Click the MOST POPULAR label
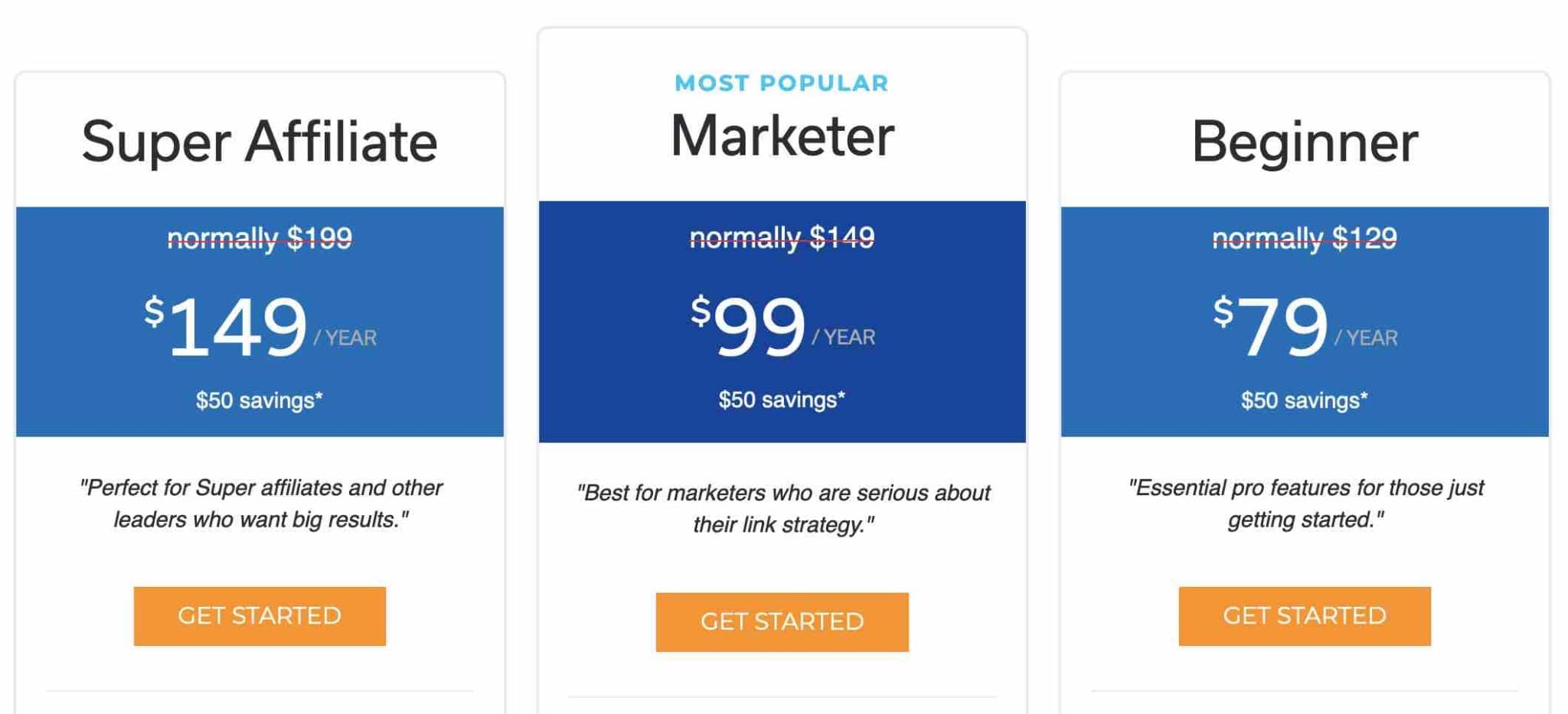Image resolution: width=1568 pixels, height=714 pixels. 781,83
